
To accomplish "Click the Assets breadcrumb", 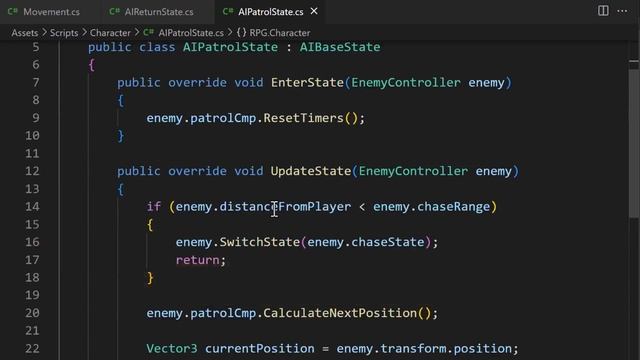I will tap(24, 33).
